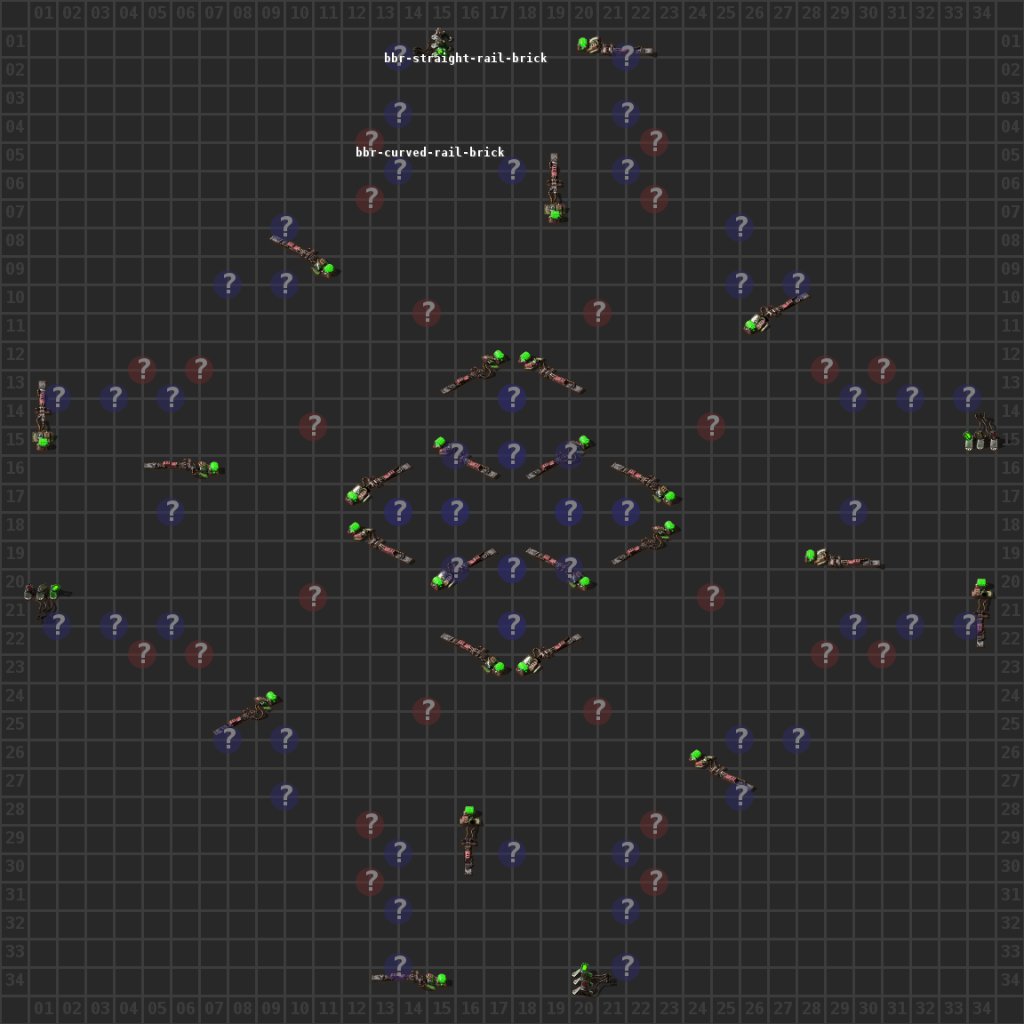Screen dimensions: 1024x1024
Task: Click blue question mark between columns 07-08, rows 09-10
Action: click(x=229, y=284)
